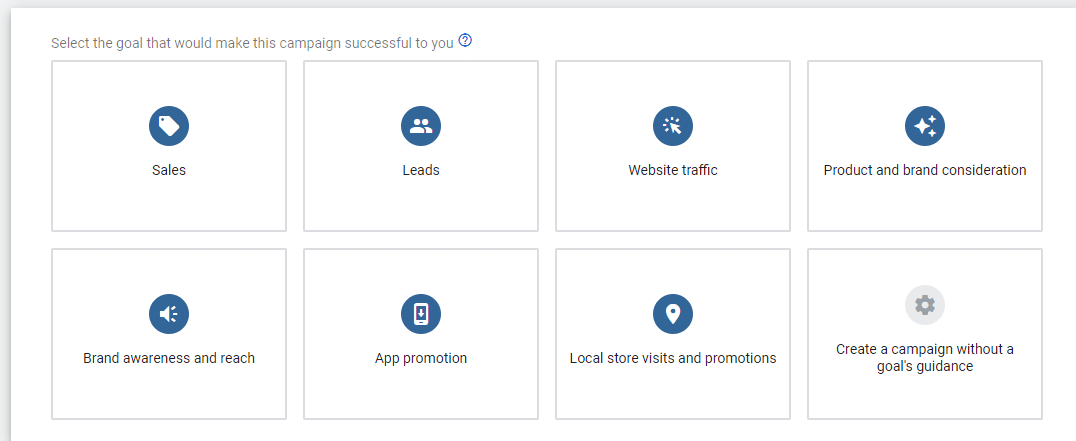The image size is (1076, 441).
Task: Select "Product and brand consideration" label
Action: coord(925,170)
